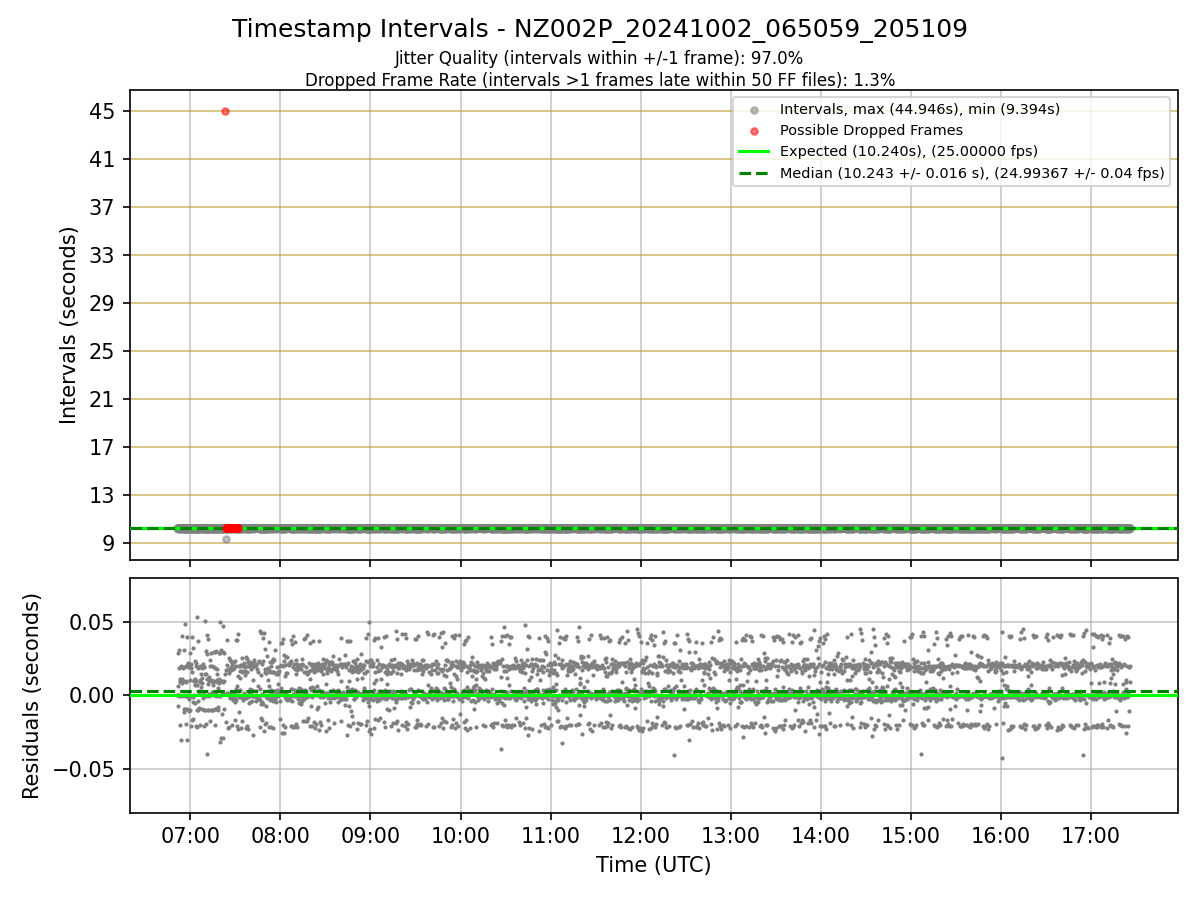Image resolution: width=1200 pixels, height=900 pixels.
Task: Click the 'Intervals (seconds)' y-axis label
Action: tap(68, 325)
